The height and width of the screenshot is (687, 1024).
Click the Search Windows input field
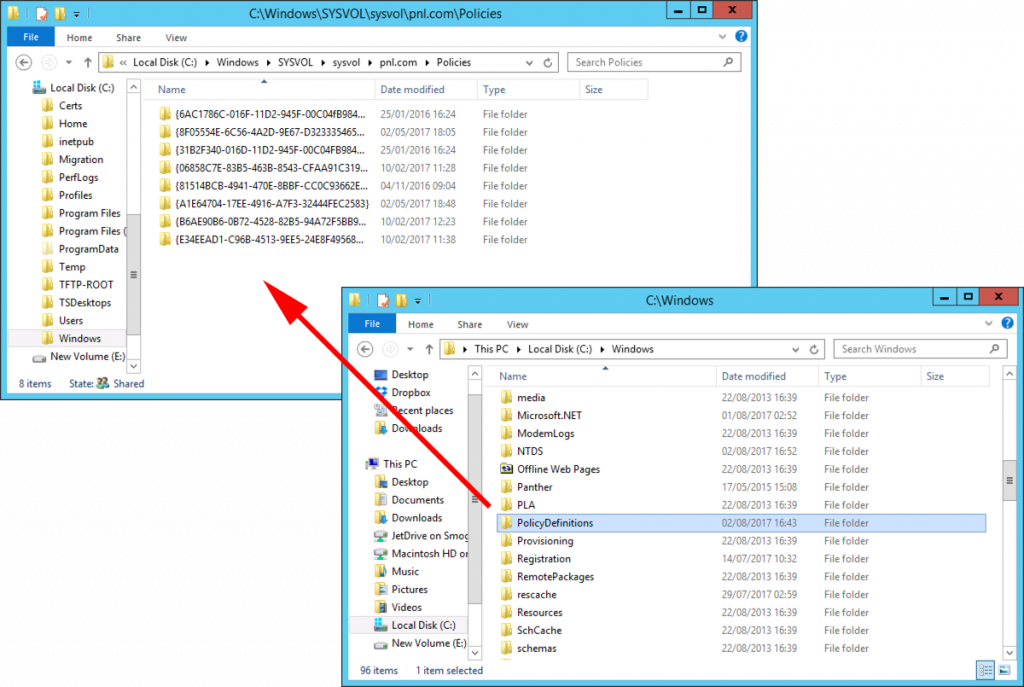918,348
